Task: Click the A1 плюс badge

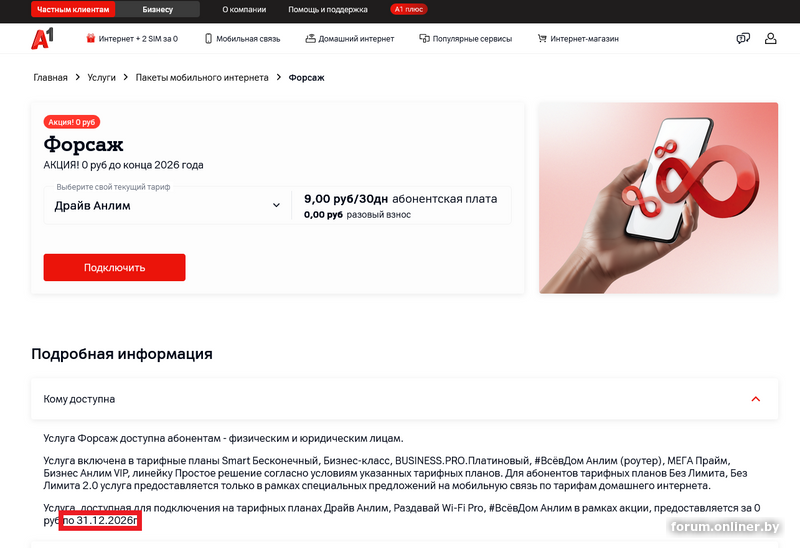Action: (x=409, y=9)
